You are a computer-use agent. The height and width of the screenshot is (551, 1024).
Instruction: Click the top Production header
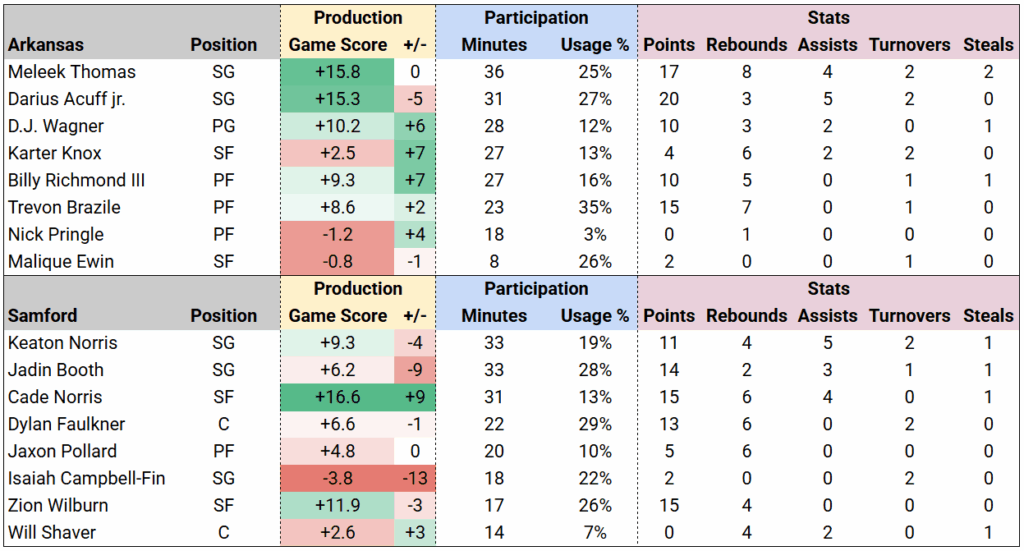[x=358, y=18]
